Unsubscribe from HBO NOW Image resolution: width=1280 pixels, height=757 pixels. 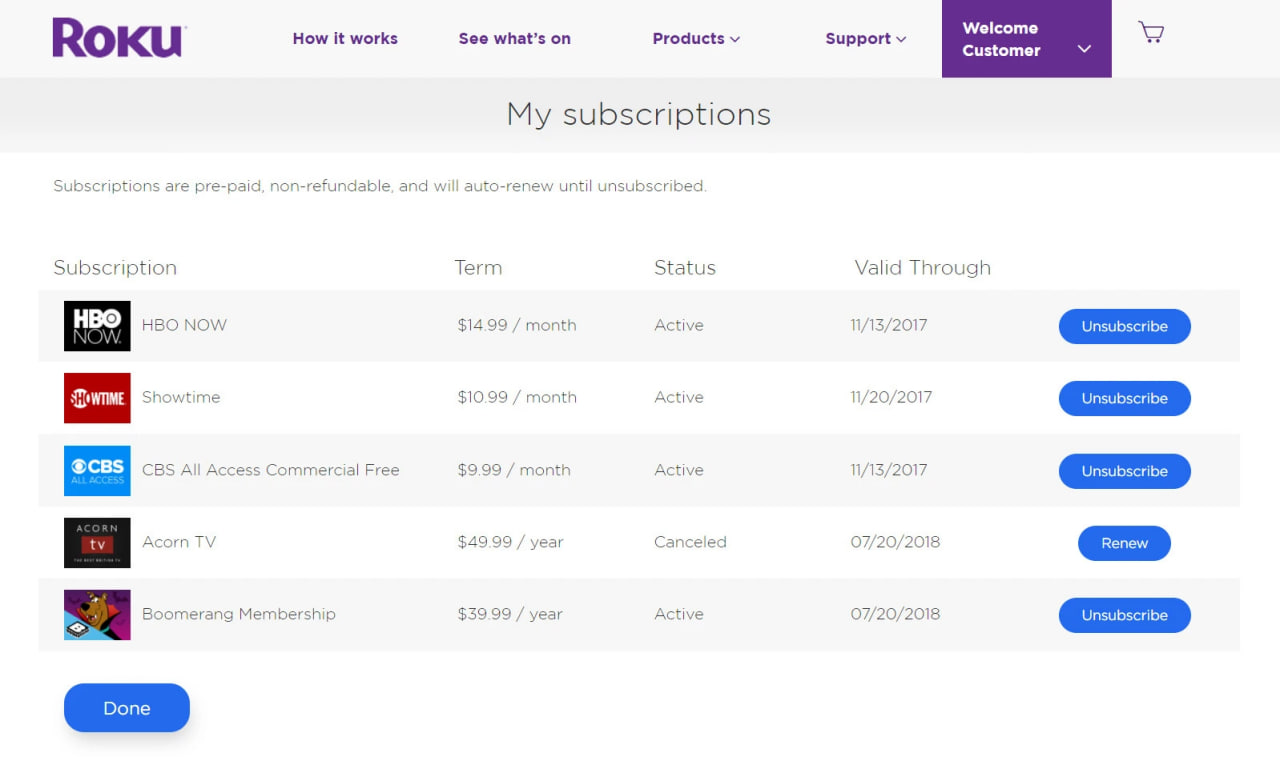[x=1124, y=326]
